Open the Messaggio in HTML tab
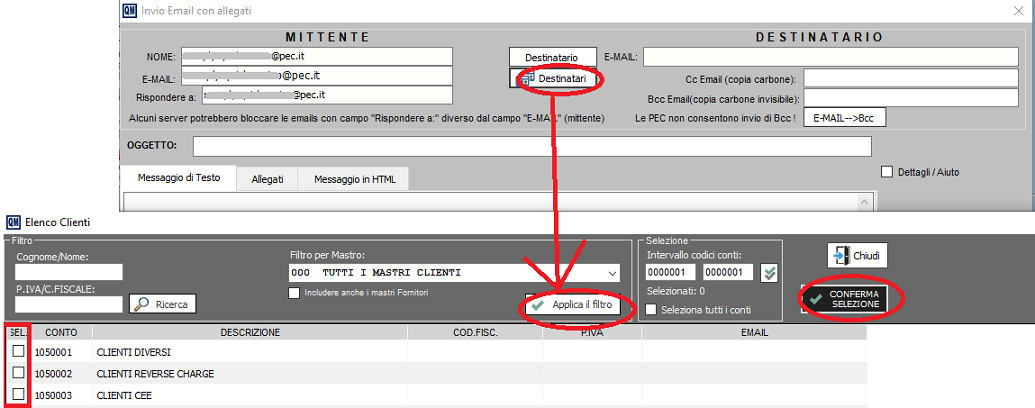The height and width of the screenshot is (408, 1035). tap(354, 179)
